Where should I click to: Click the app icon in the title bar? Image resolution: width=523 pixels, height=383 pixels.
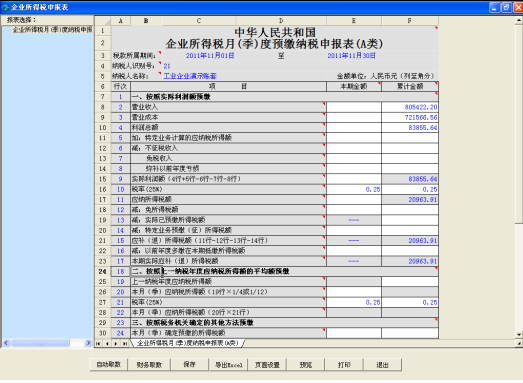tap(5, 7)
